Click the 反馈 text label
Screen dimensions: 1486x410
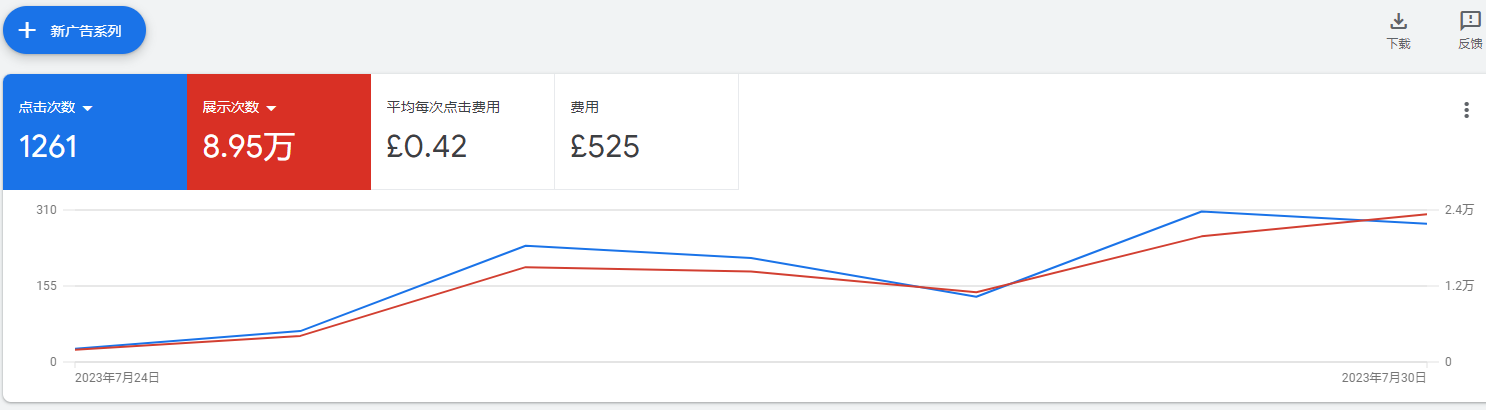(x=1470, y=44)
